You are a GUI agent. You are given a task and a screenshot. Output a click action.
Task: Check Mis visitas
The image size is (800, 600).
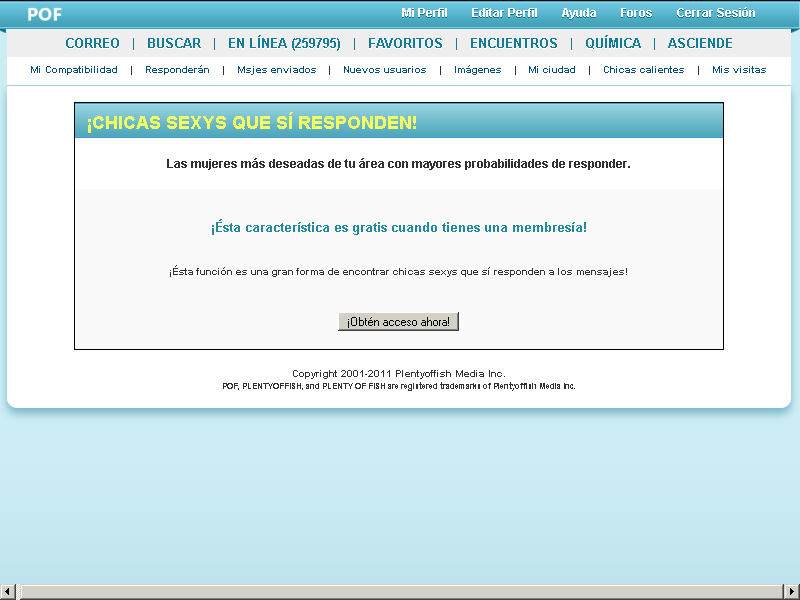click(x=739, y=70)
